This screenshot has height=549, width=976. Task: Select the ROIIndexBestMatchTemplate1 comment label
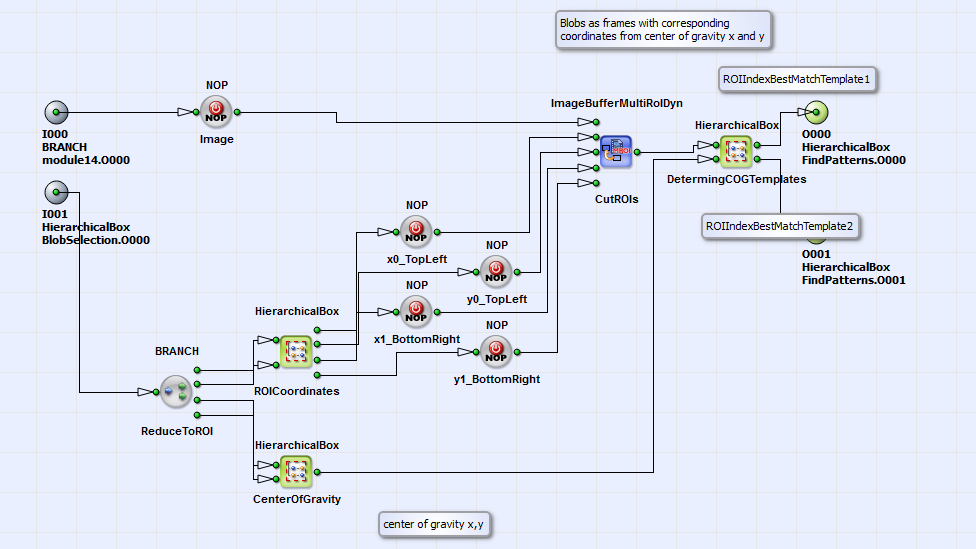pyautogui.click(x=797, y=79)
